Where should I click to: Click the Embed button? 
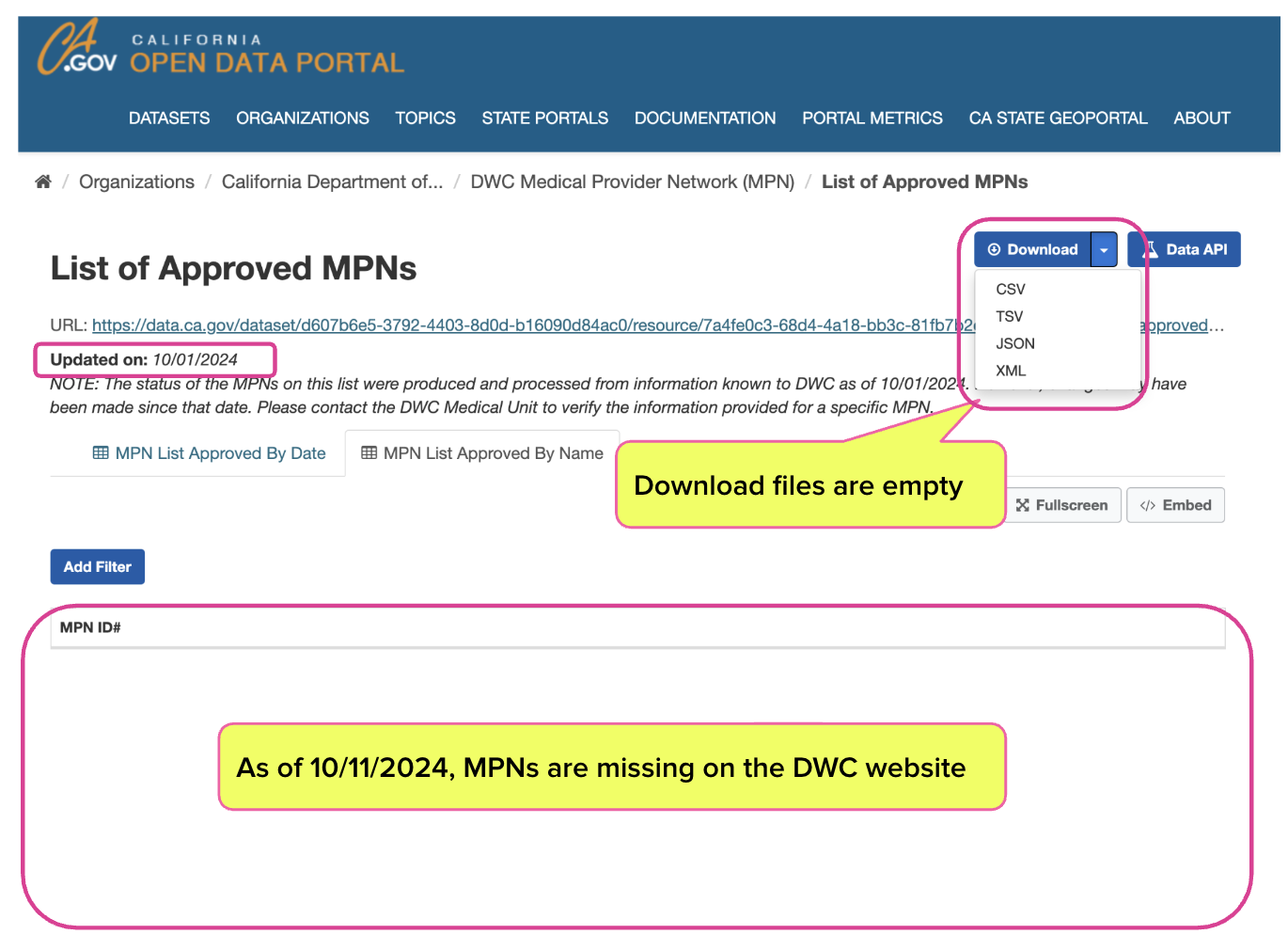1175,505
